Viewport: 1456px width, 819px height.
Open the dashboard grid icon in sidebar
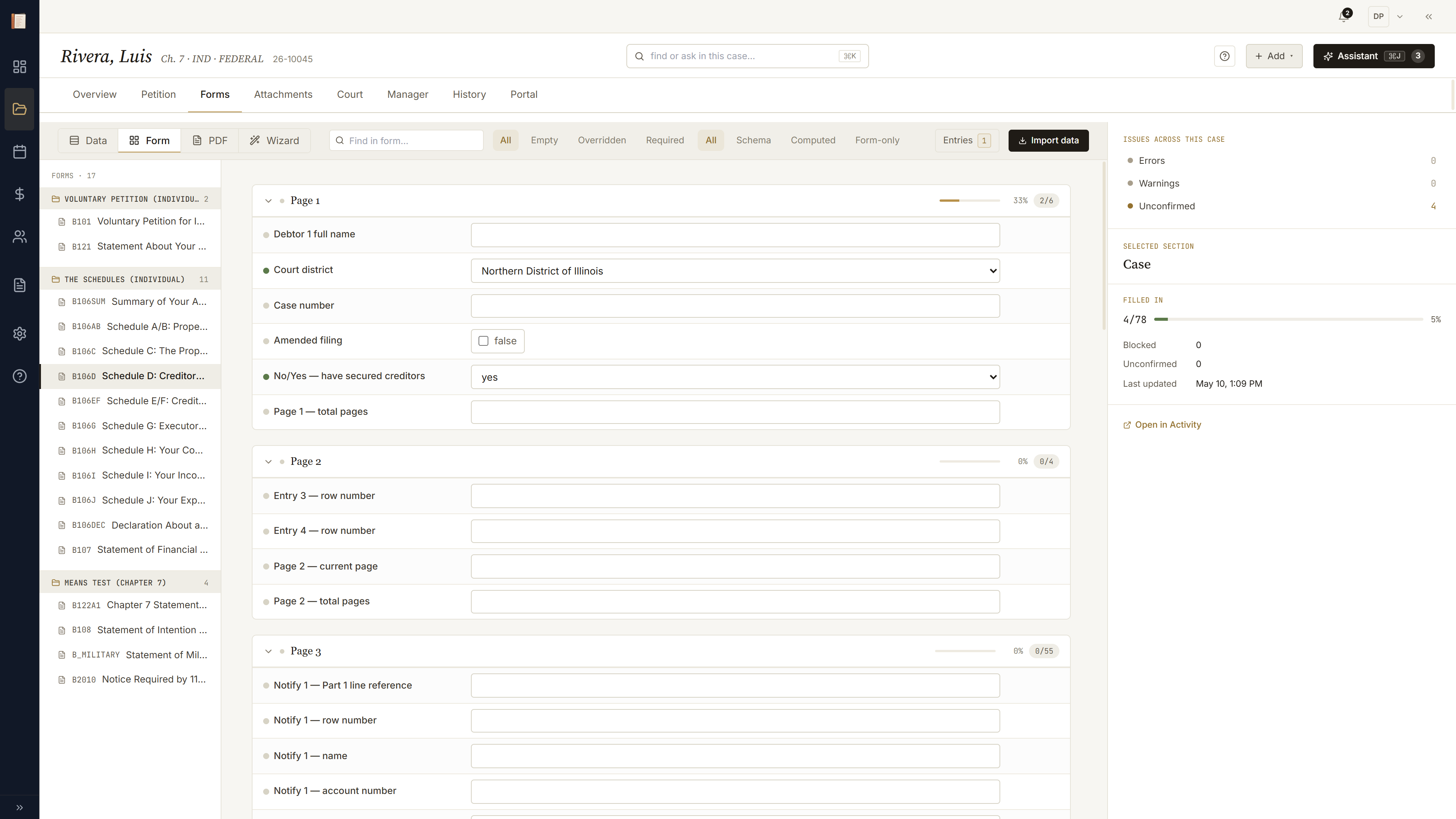coord(19,67)
